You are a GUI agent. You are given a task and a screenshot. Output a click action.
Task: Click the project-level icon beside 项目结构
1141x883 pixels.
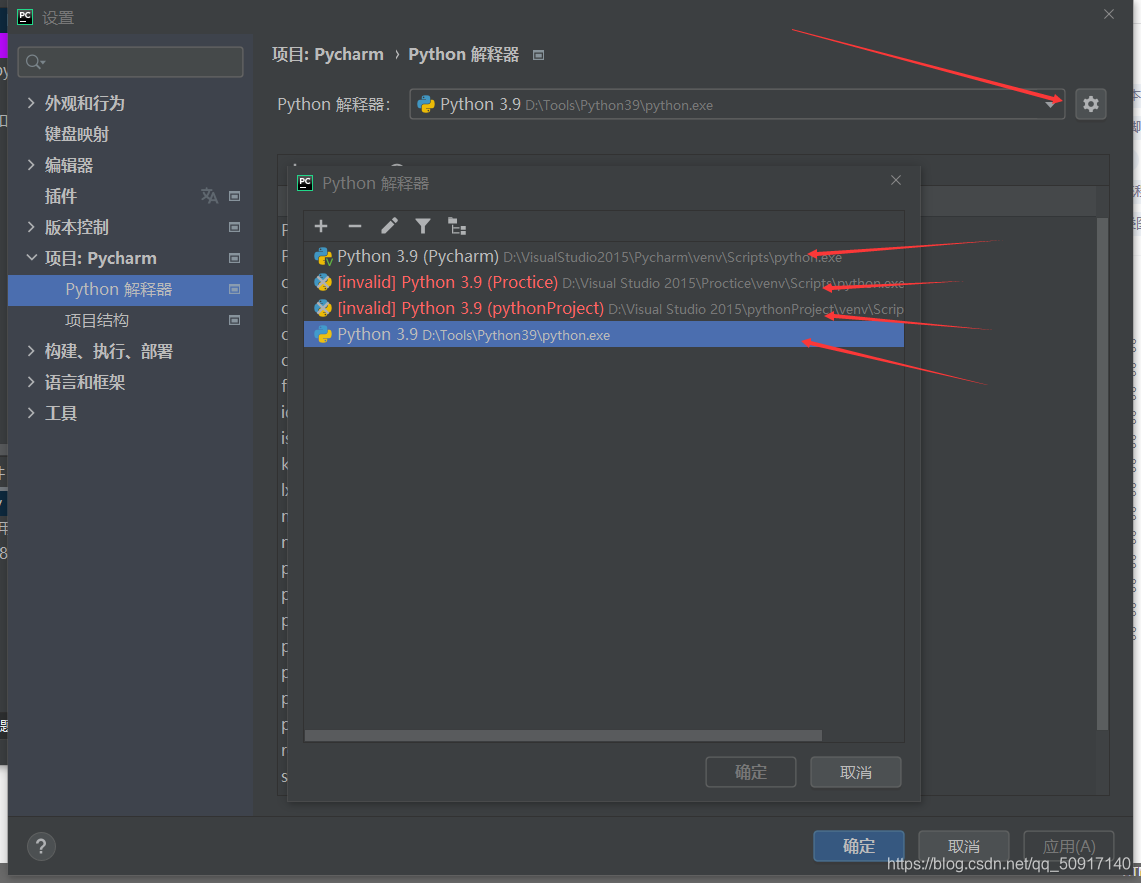point(234,320)
